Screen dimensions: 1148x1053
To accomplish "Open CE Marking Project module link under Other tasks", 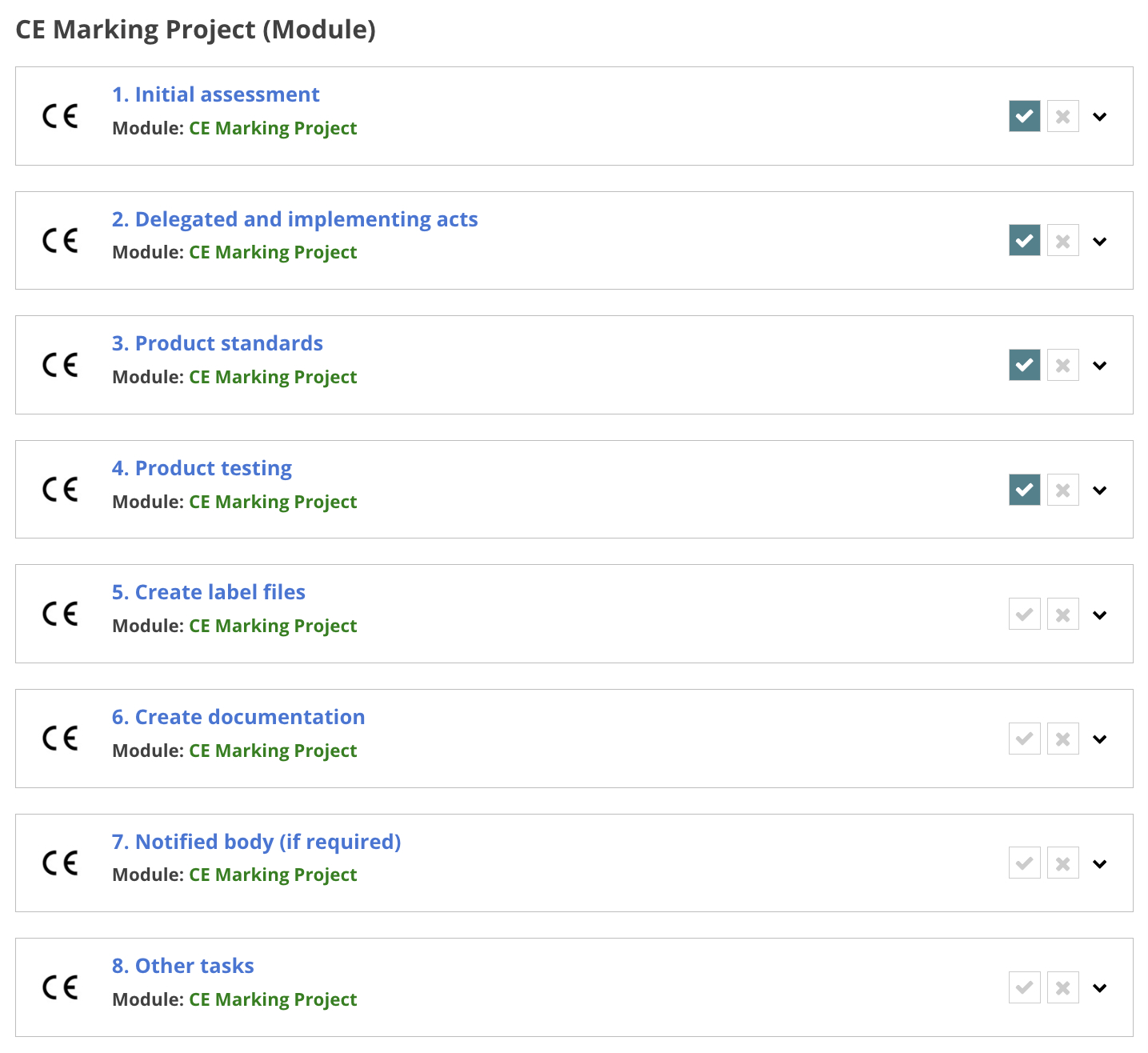I will [x=273, y=999].
